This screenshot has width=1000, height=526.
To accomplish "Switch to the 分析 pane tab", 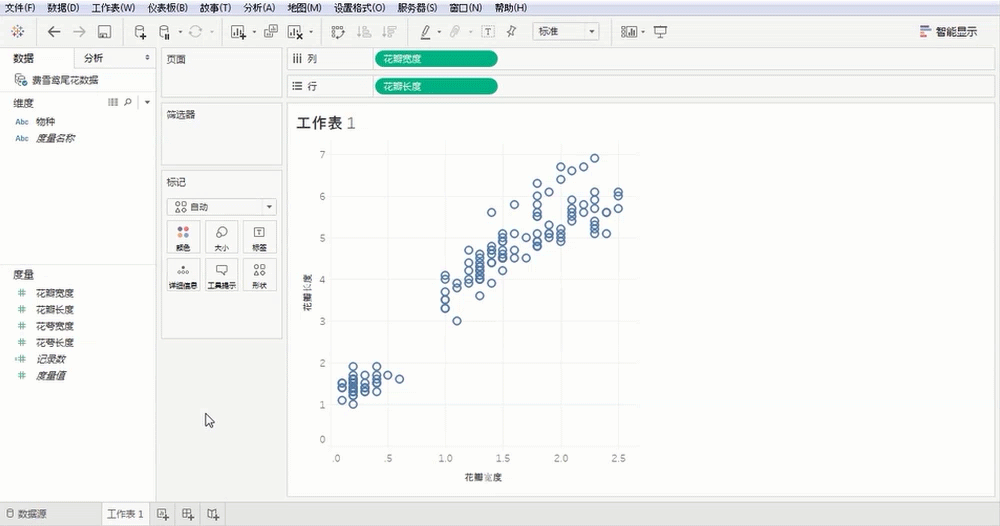I will tap(93, 58).
